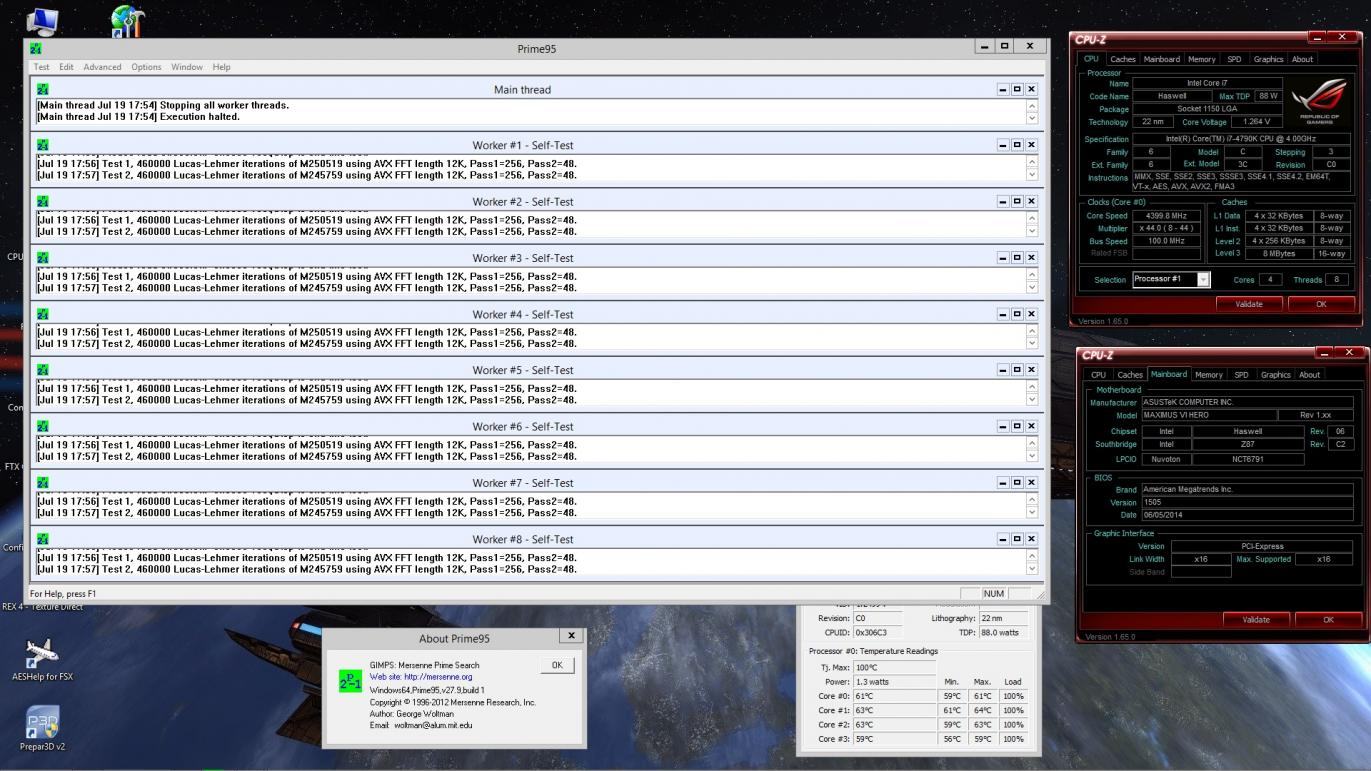Click the Worker #8 window's Prime95 icon
The width and height of the screenshot is (1371, 771).
(x=42, y=539)
